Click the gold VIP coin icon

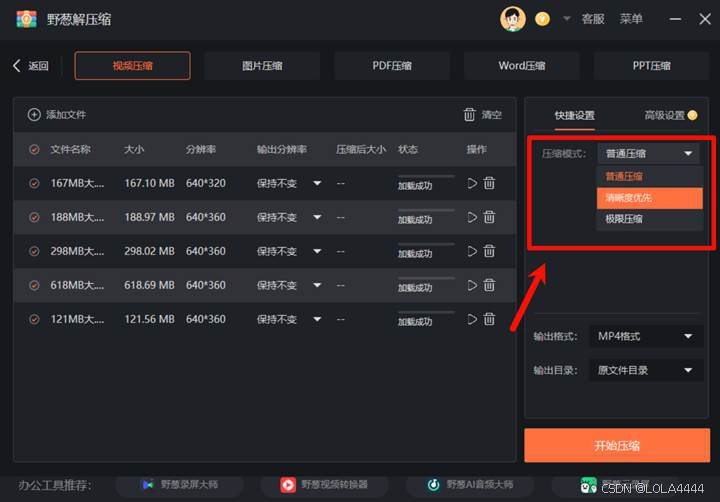pos(542,19)
